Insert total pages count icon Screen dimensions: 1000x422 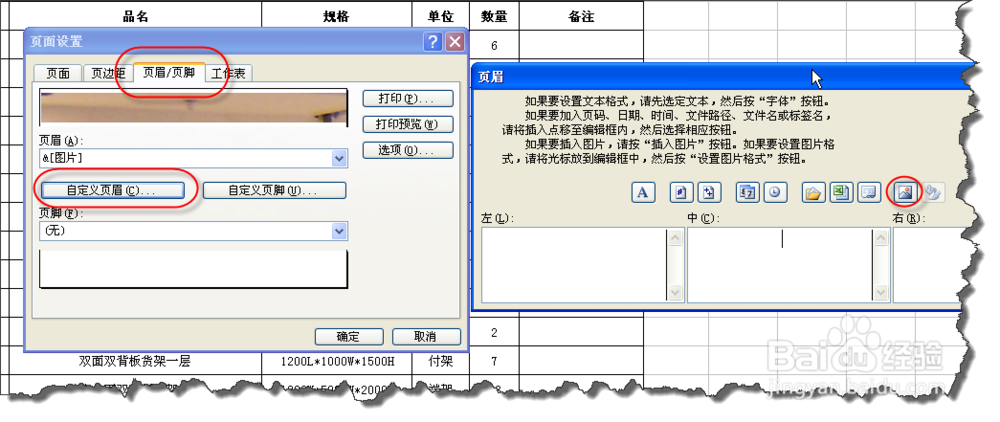click(x=709, y=193)
